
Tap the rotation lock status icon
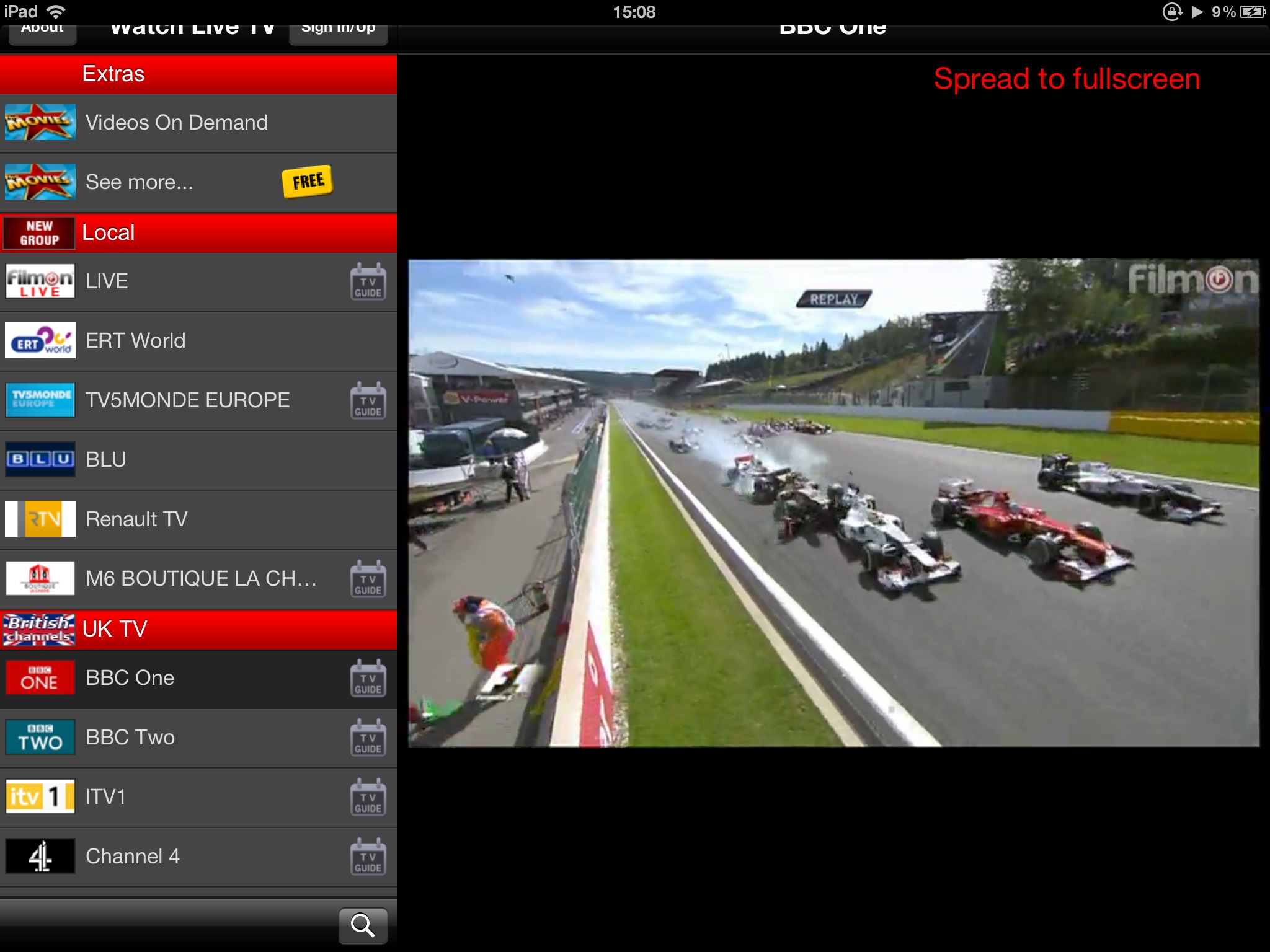(1171, 12)
